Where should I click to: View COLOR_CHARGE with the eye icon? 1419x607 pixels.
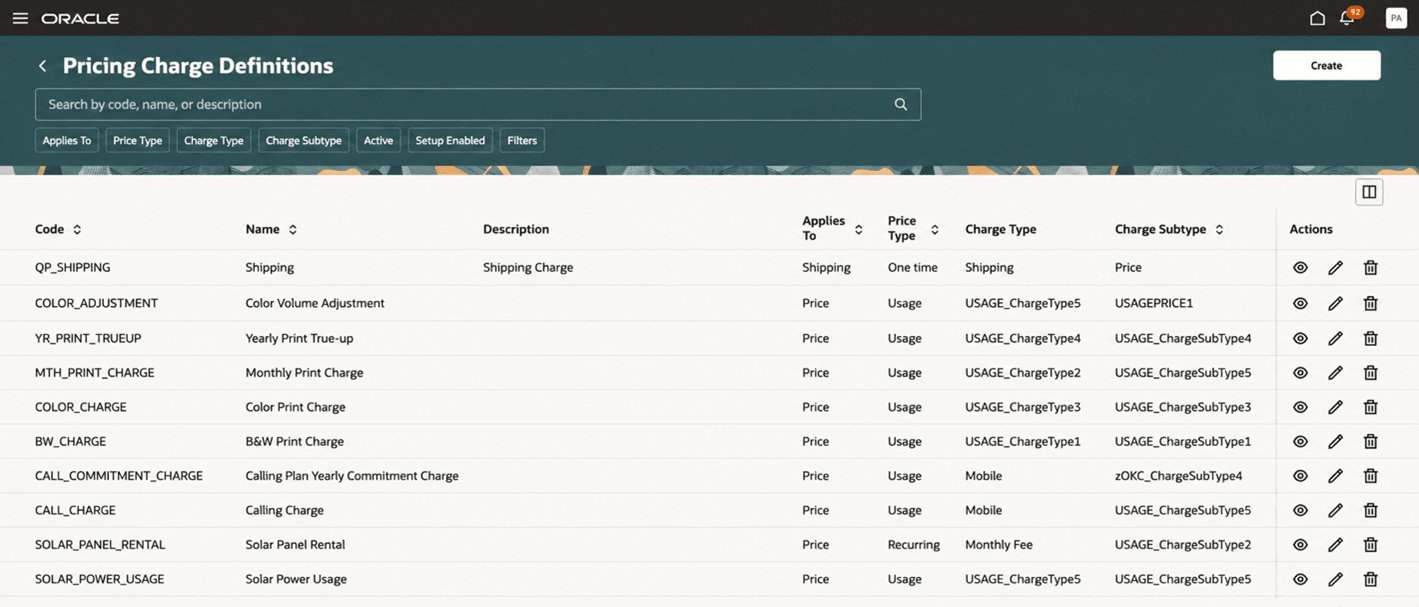1300,407
